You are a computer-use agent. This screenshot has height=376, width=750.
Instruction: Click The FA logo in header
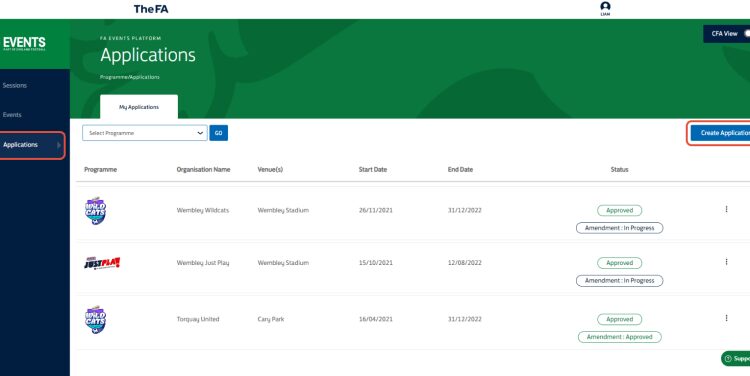(x=151, y=9)
